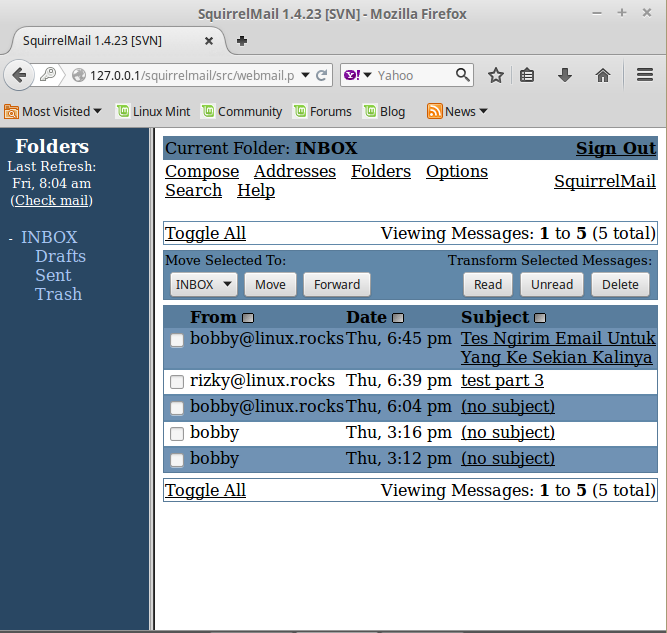Screen dimensions: 667x633
Task: Open the Move Selected To INBOX dropdown
Action: 203,284
